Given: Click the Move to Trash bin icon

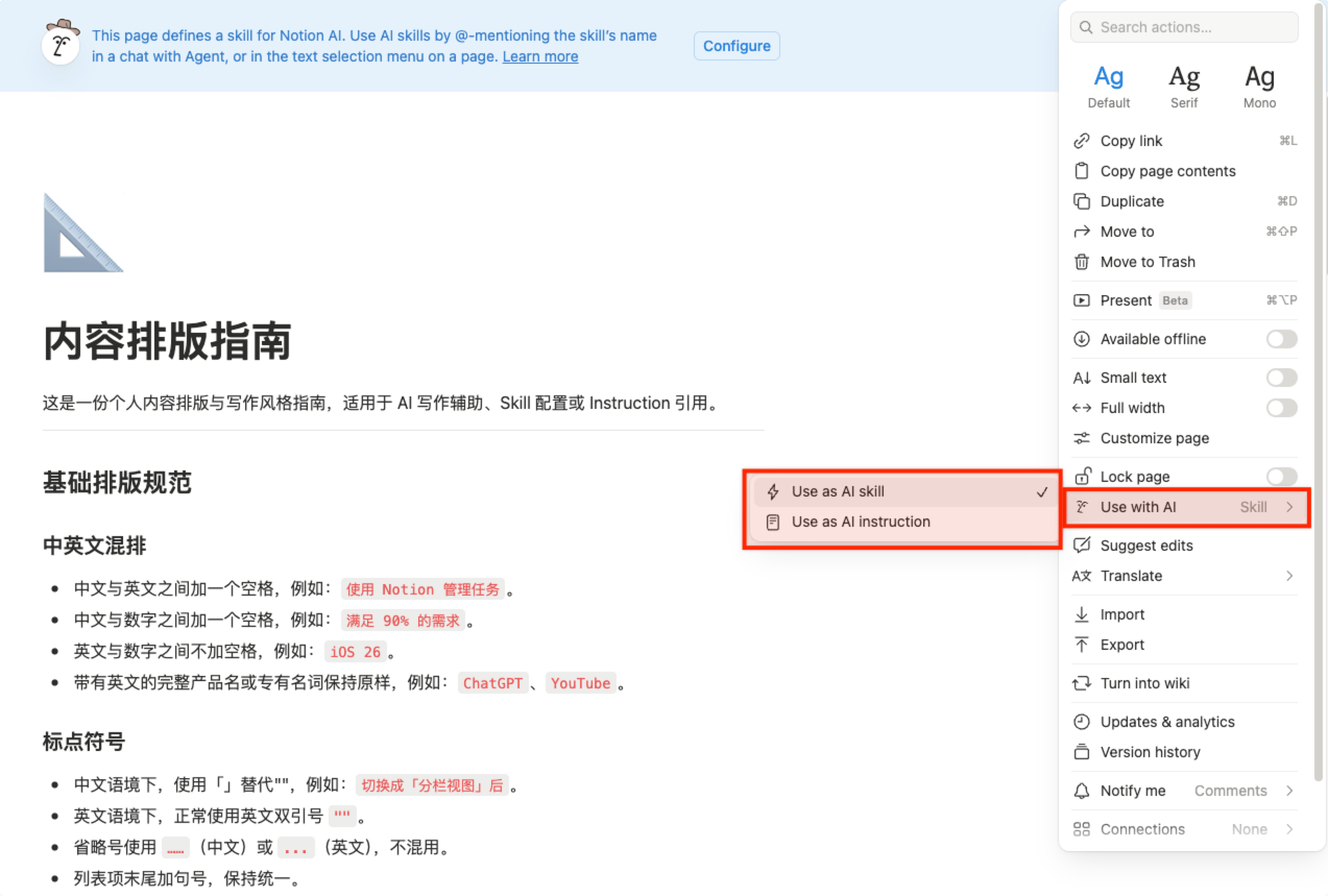Looking at the screenshot, I should [x=1081, y=262].
